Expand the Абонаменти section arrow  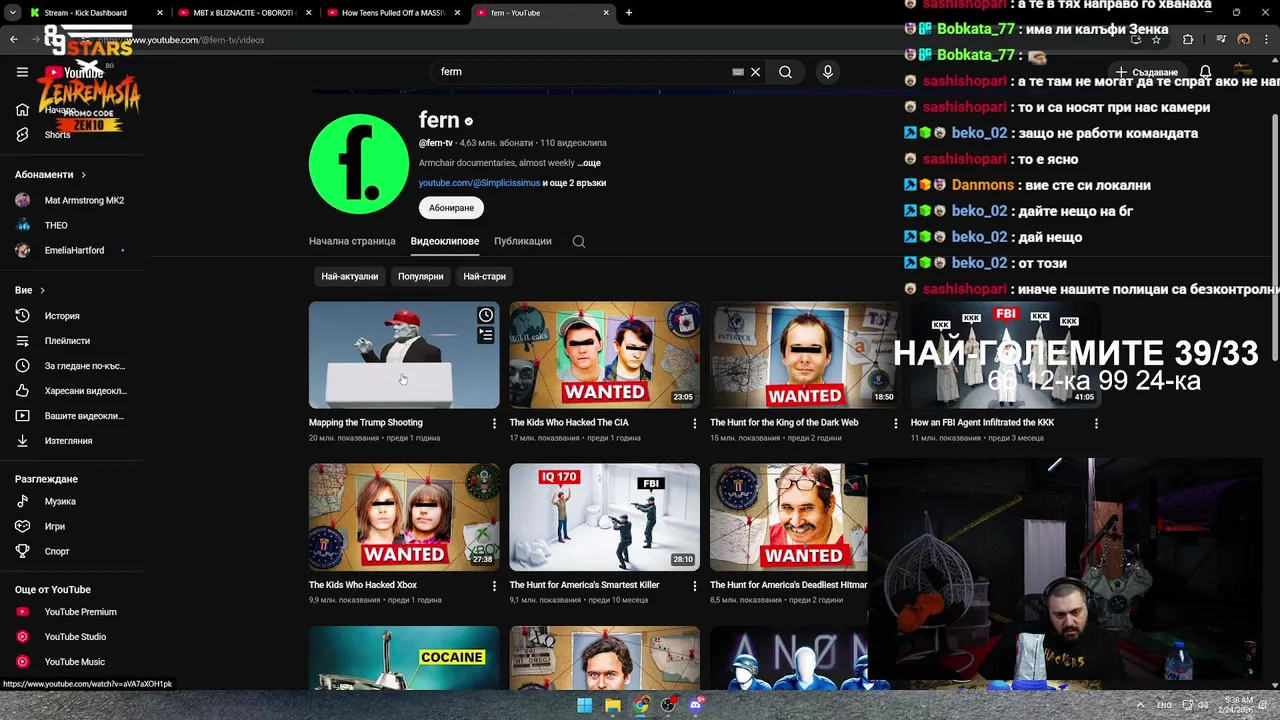click(x=83, y=175)
